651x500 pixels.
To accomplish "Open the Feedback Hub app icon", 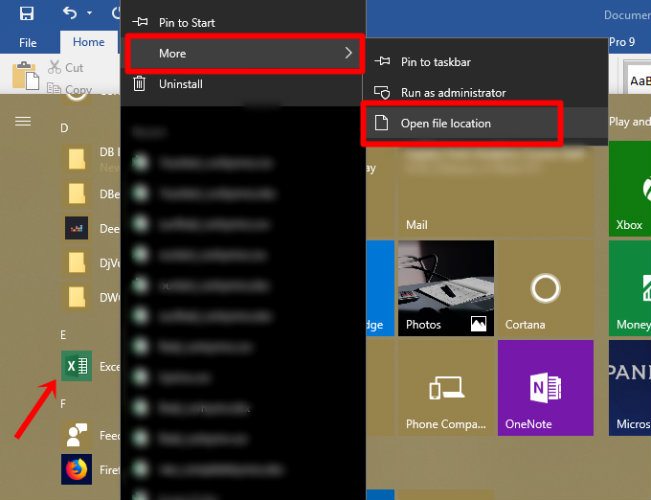I will (76, 435).
